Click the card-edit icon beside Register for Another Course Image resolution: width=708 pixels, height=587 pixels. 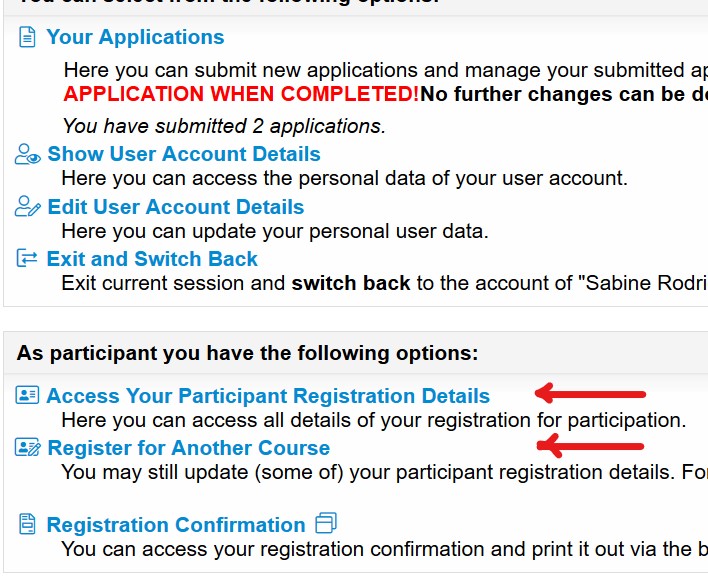(x=28, y=447)
